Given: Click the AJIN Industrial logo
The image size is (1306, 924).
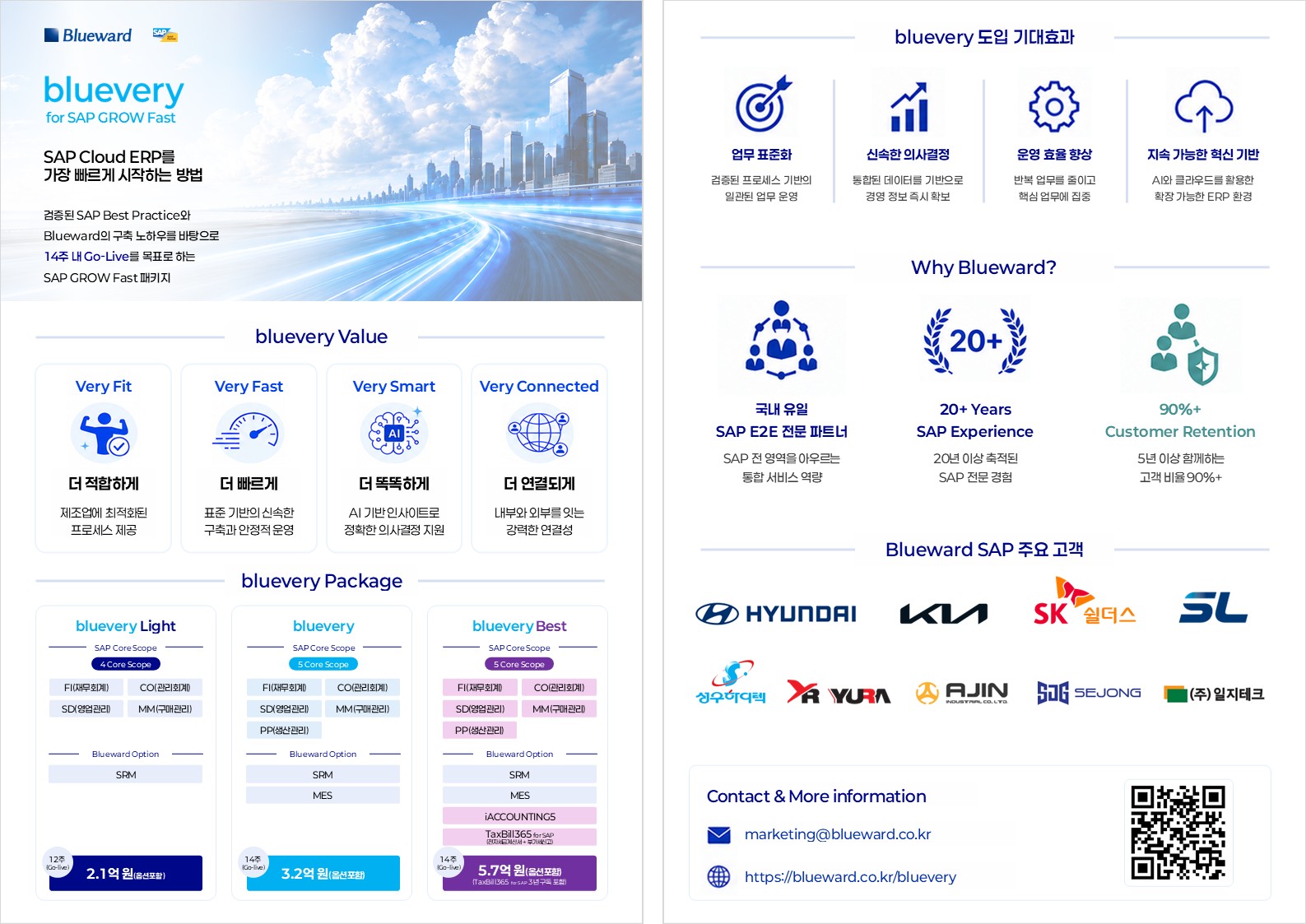Looking at the screenshot, I should [x=962, y=693].
